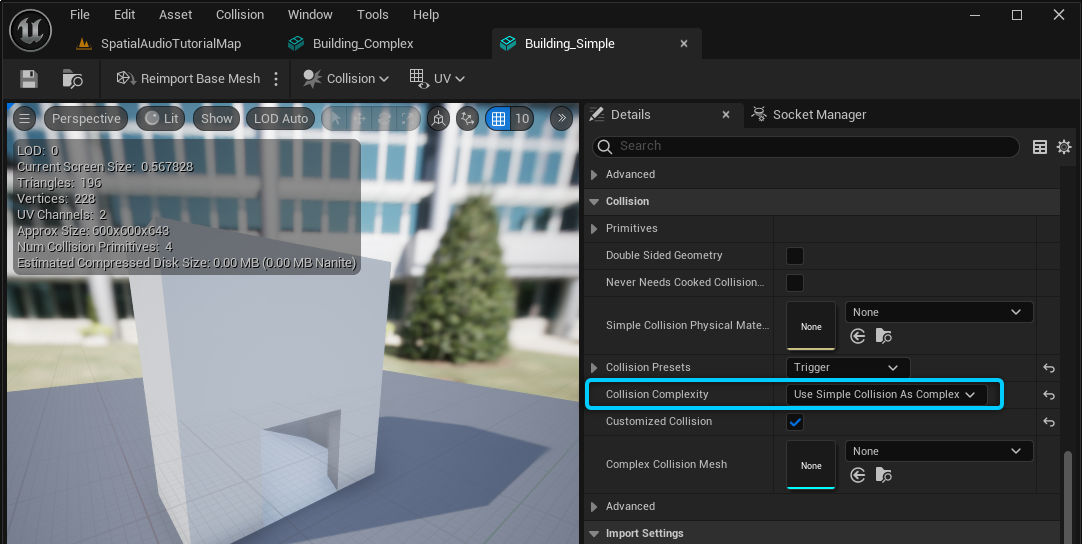Expand the Primitives section

pyautogui.click(x=594, y=228)
